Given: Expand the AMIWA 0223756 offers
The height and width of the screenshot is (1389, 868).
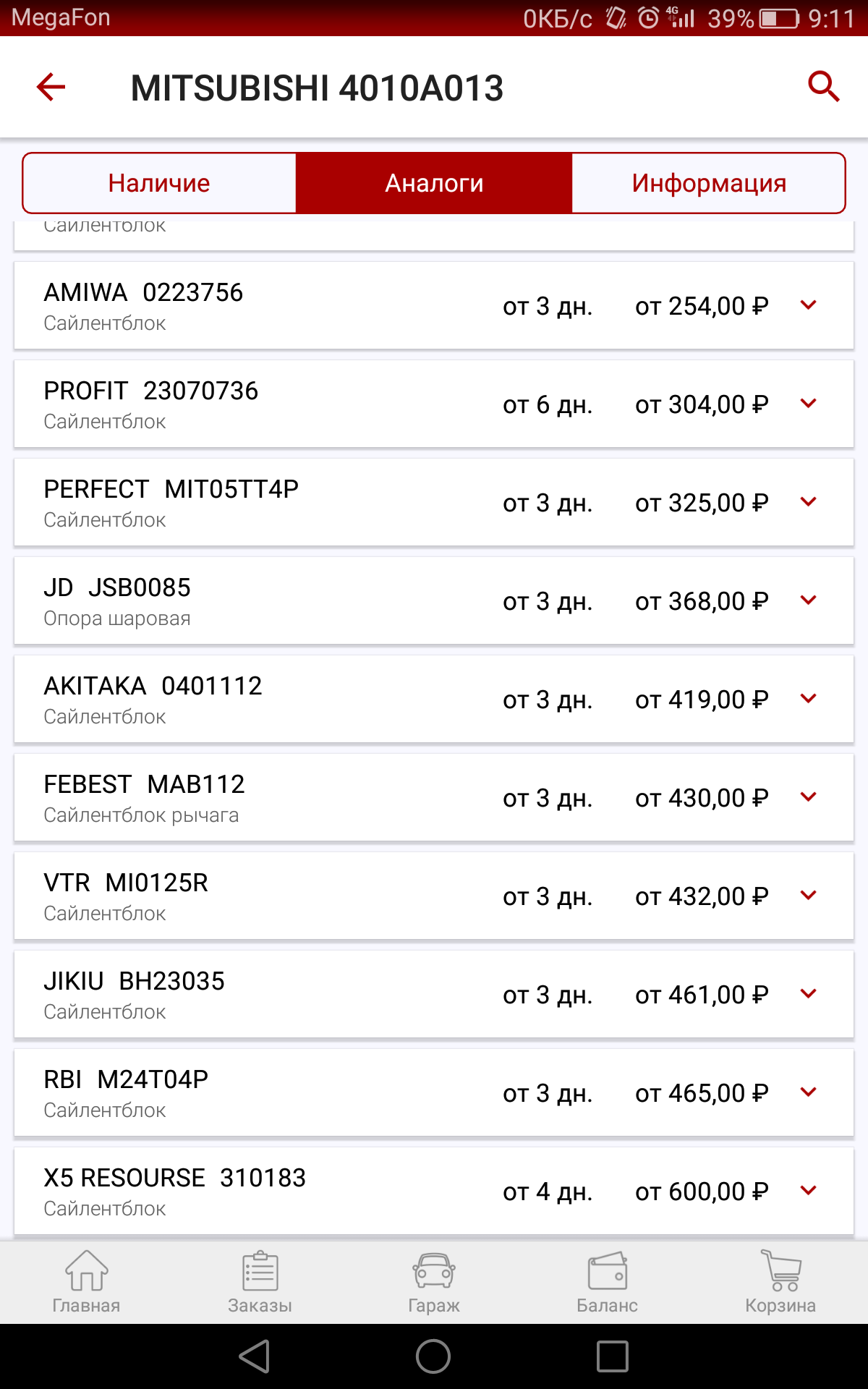Looking at the screenshot, I should [809, 305].
